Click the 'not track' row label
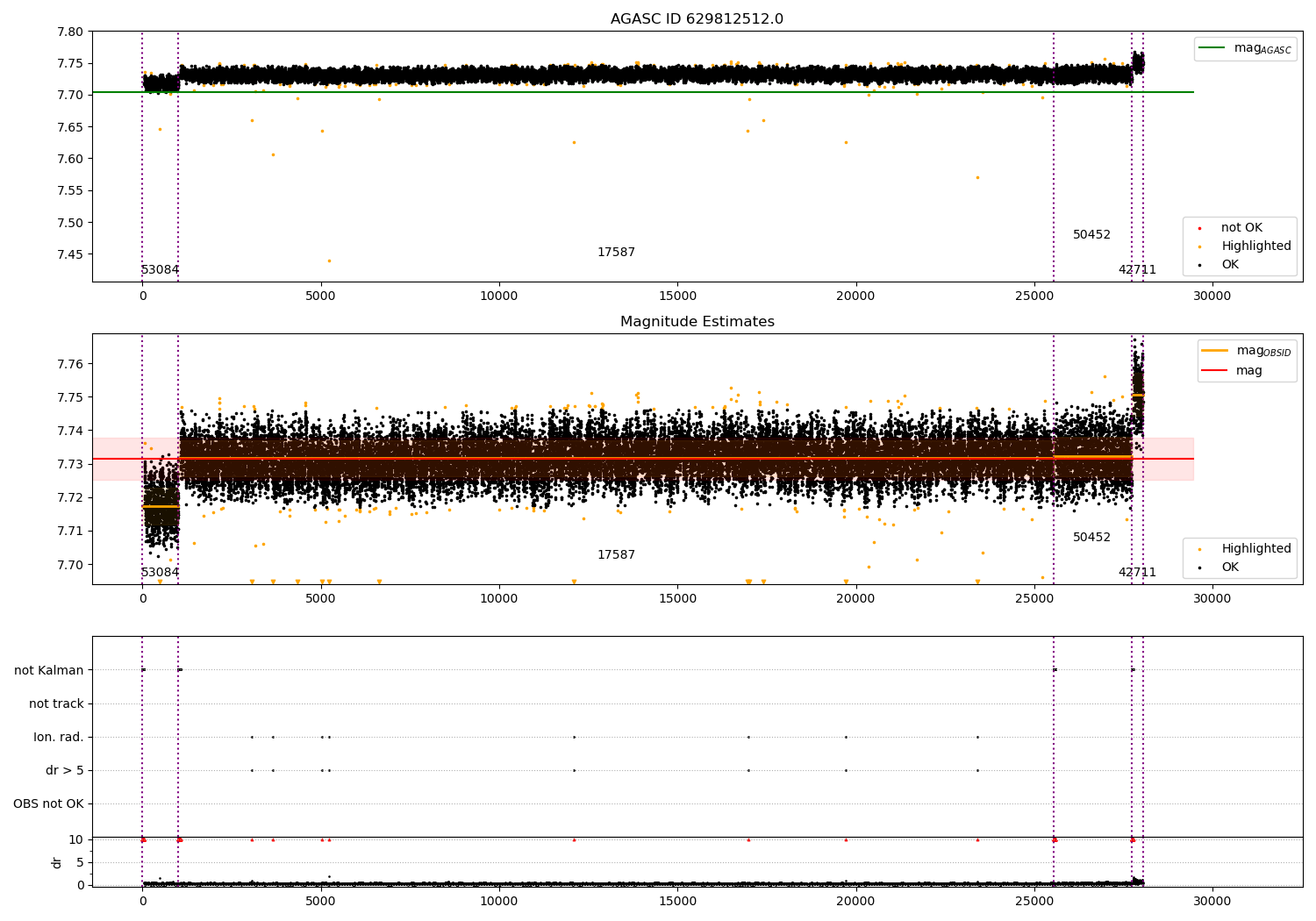 click(56, 703)
